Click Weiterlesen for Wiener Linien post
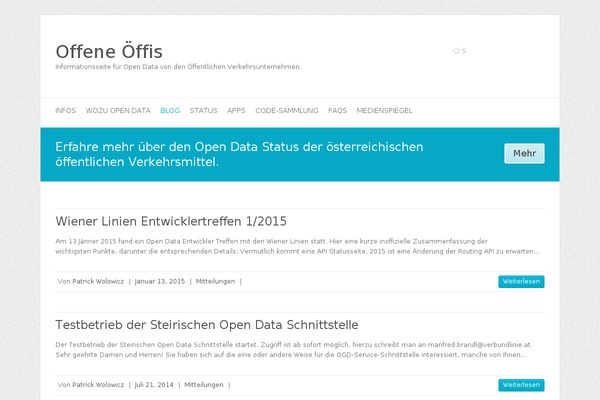600x400 pixels. pos(521,281)
